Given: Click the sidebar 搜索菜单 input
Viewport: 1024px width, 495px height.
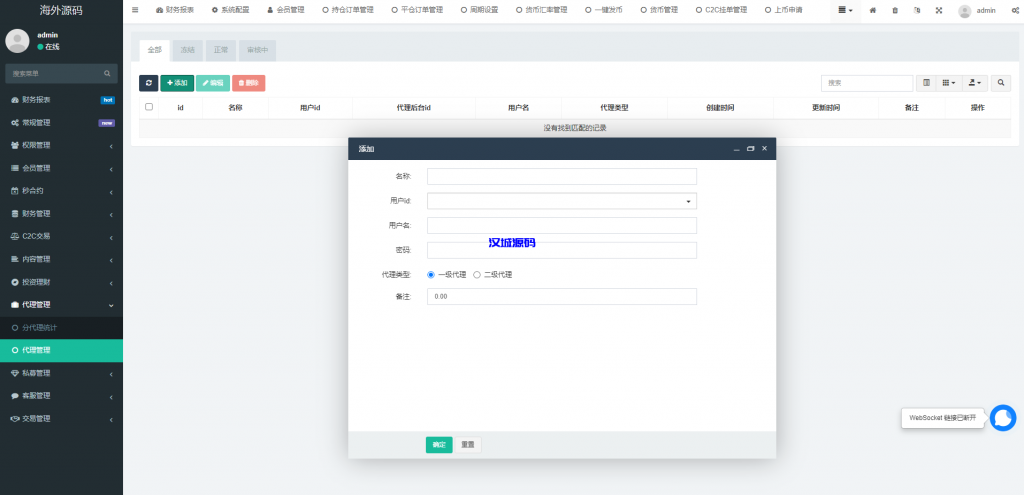Looking at the screenshot, I should click(52, 74).
